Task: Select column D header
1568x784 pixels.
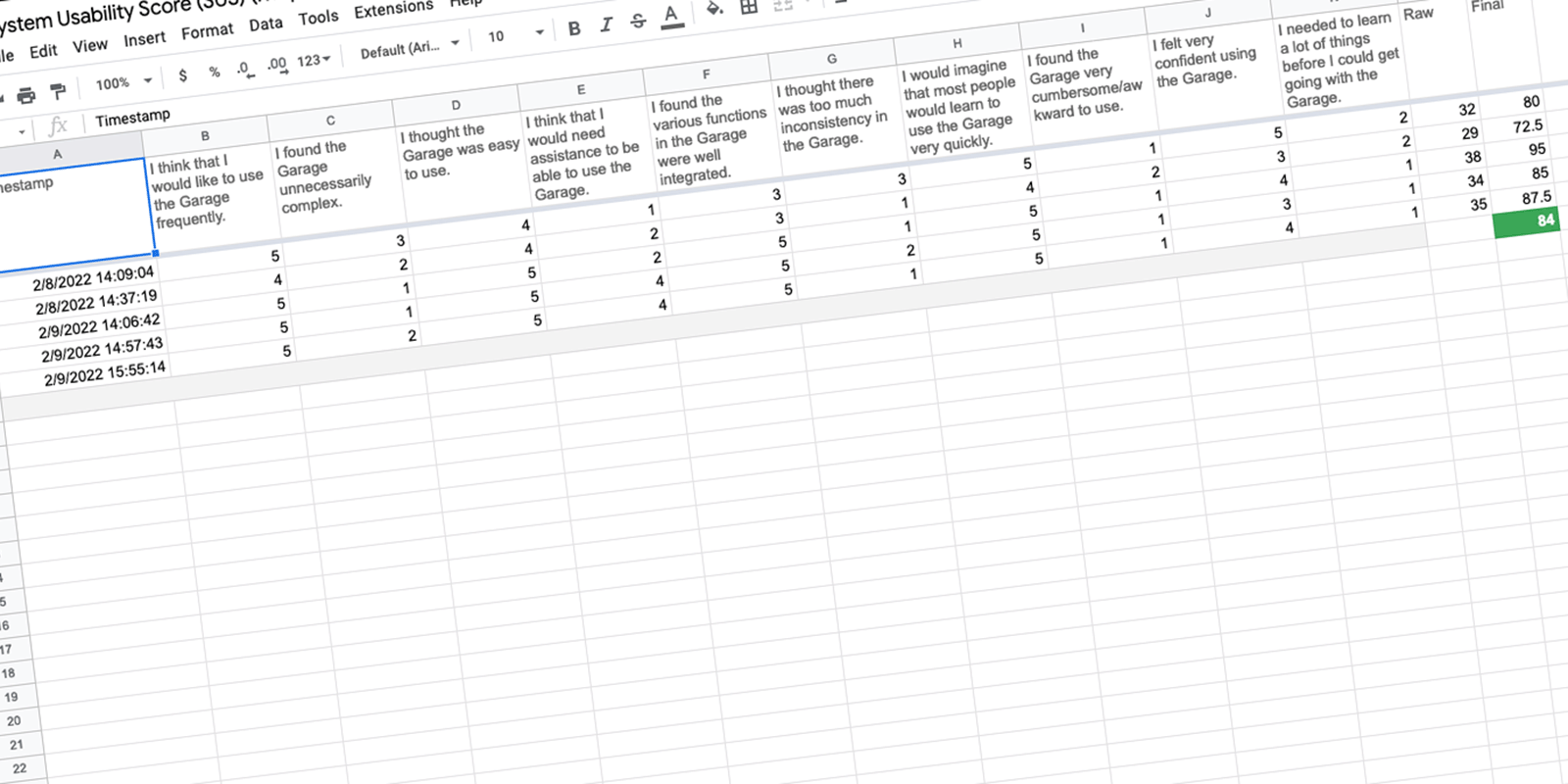Action: pos(456,105)
